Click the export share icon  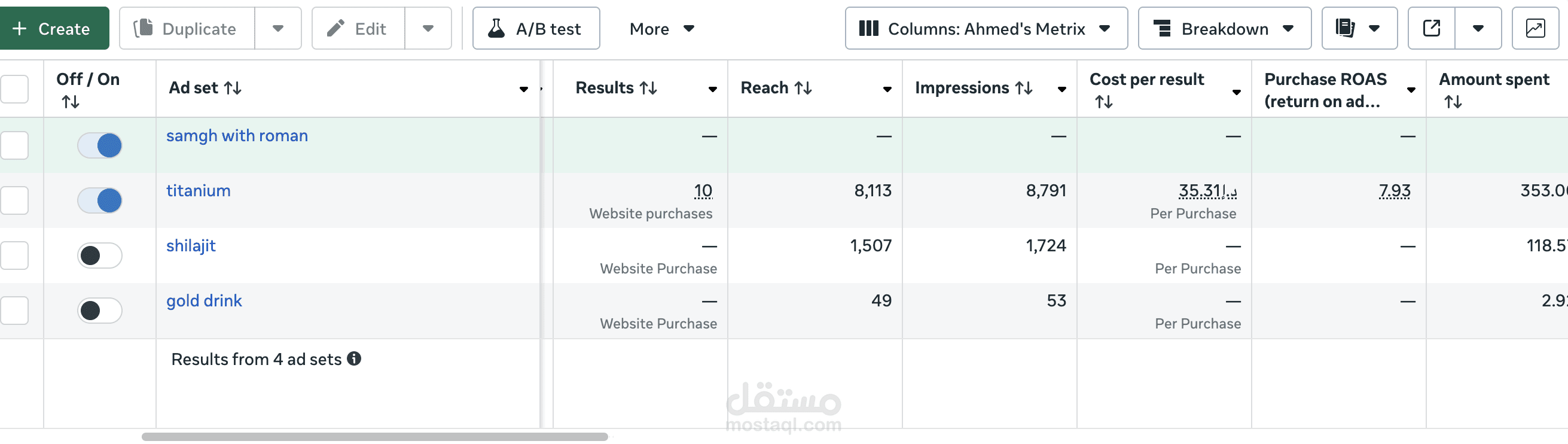click(1431, 28)
